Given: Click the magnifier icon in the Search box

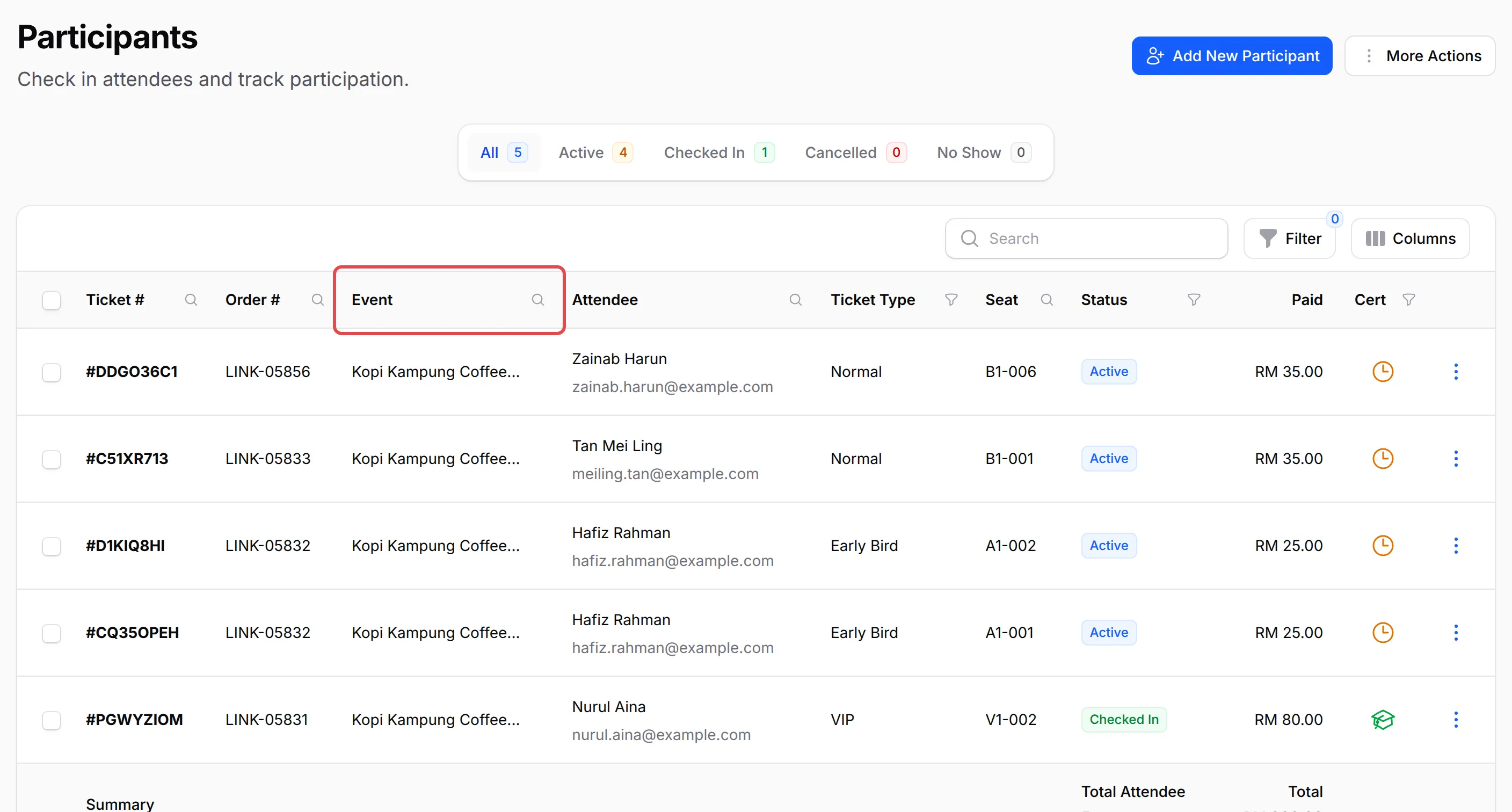Looking at the screenshot, I should pos(969,238).
